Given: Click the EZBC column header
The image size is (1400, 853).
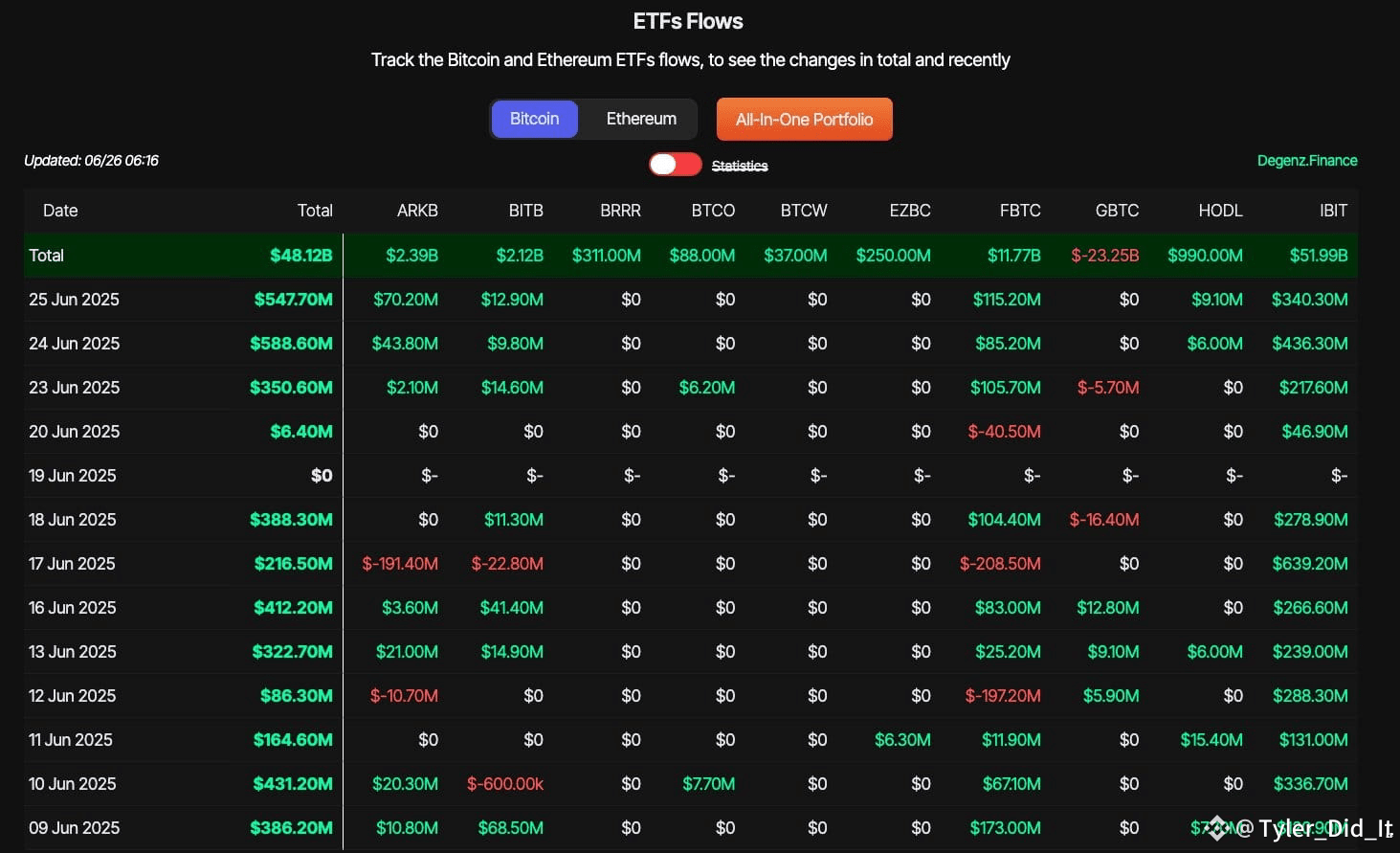Looking at the screenshot, I should point(910,211).
